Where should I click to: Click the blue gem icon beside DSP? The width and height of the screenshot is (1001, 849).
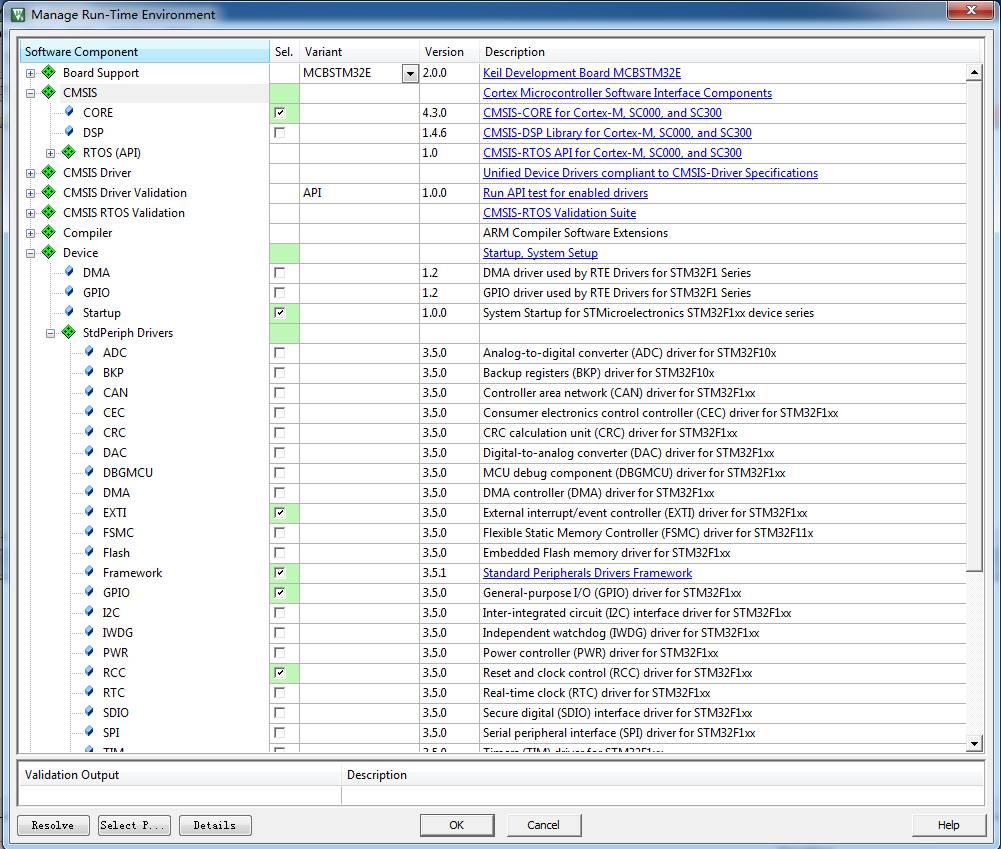(69, 131)
